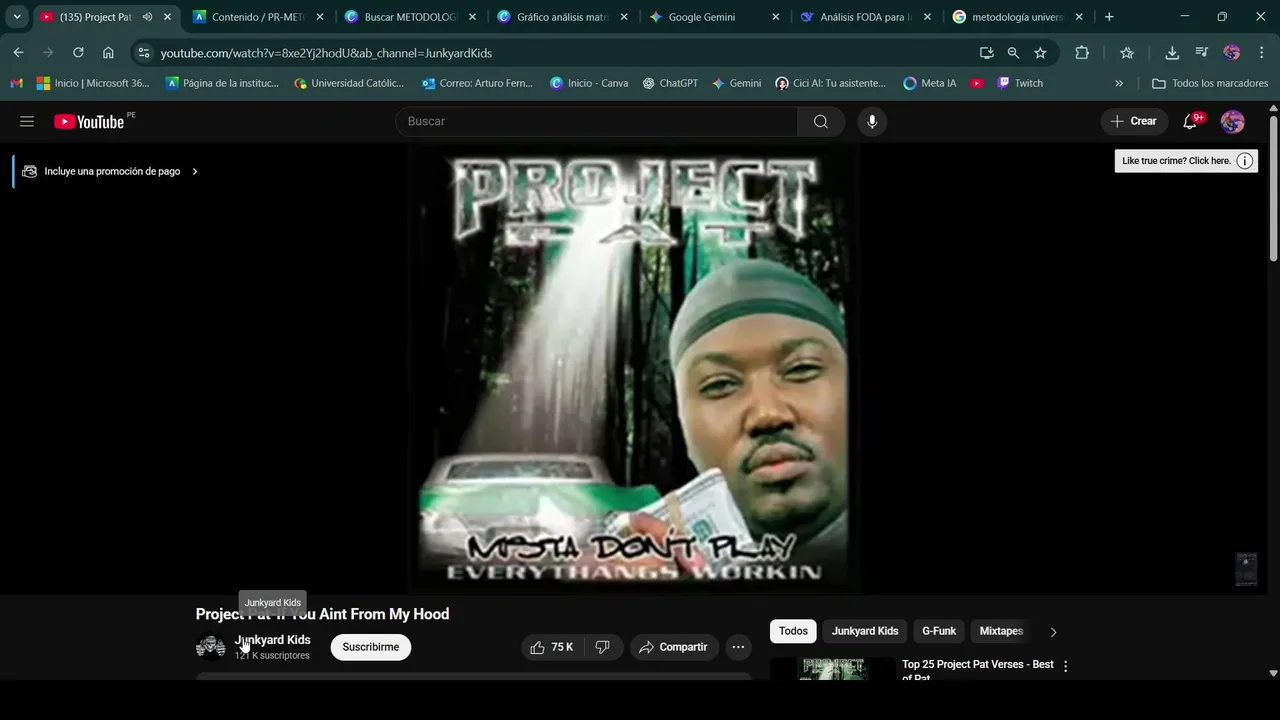The width and height of the screenshot is (1280, 720).
Task: Show next filter chips arrow
Action: tap(1053, 632)
